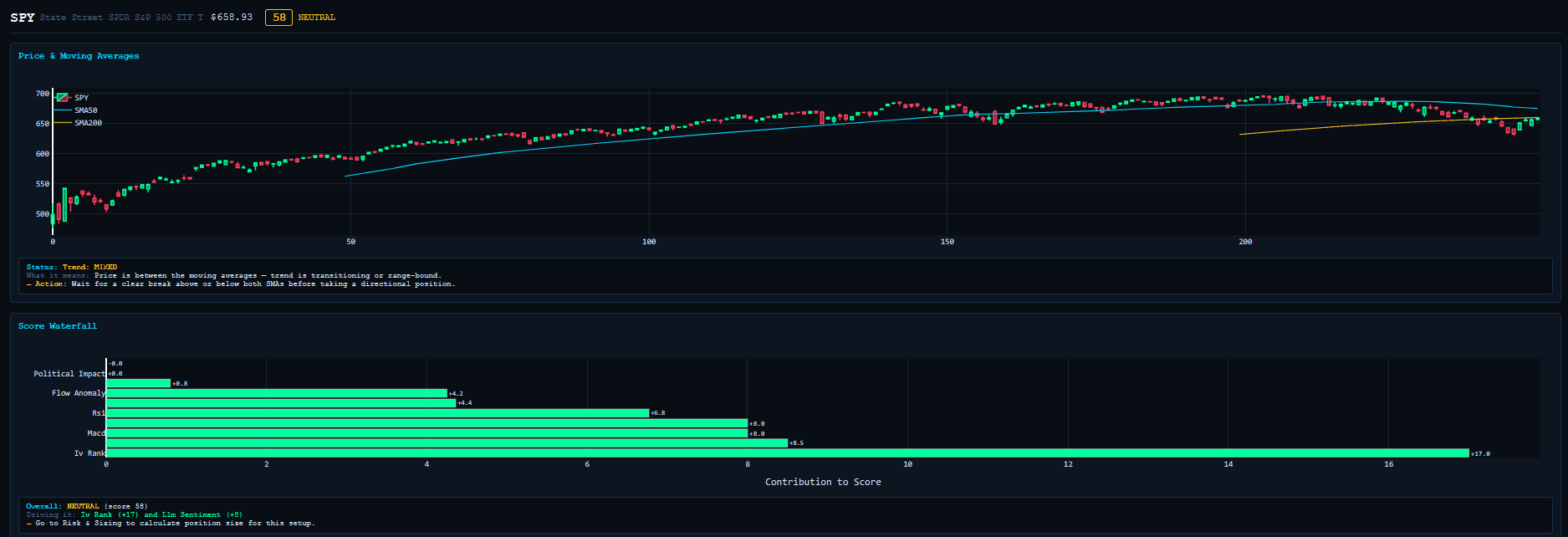Click the Macd axis label

[96, 433]
